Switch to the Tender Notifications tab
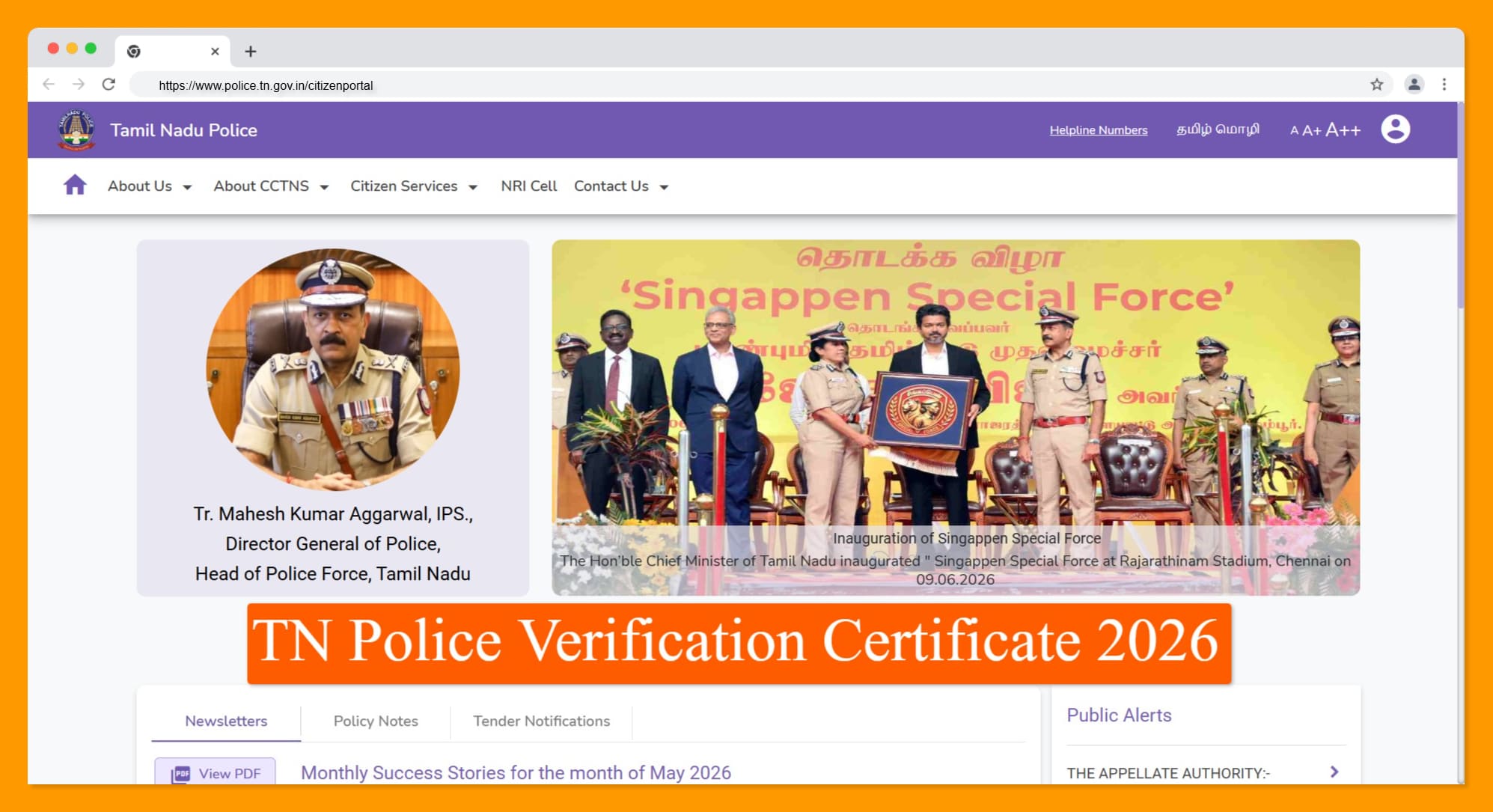 click(541, 721)
